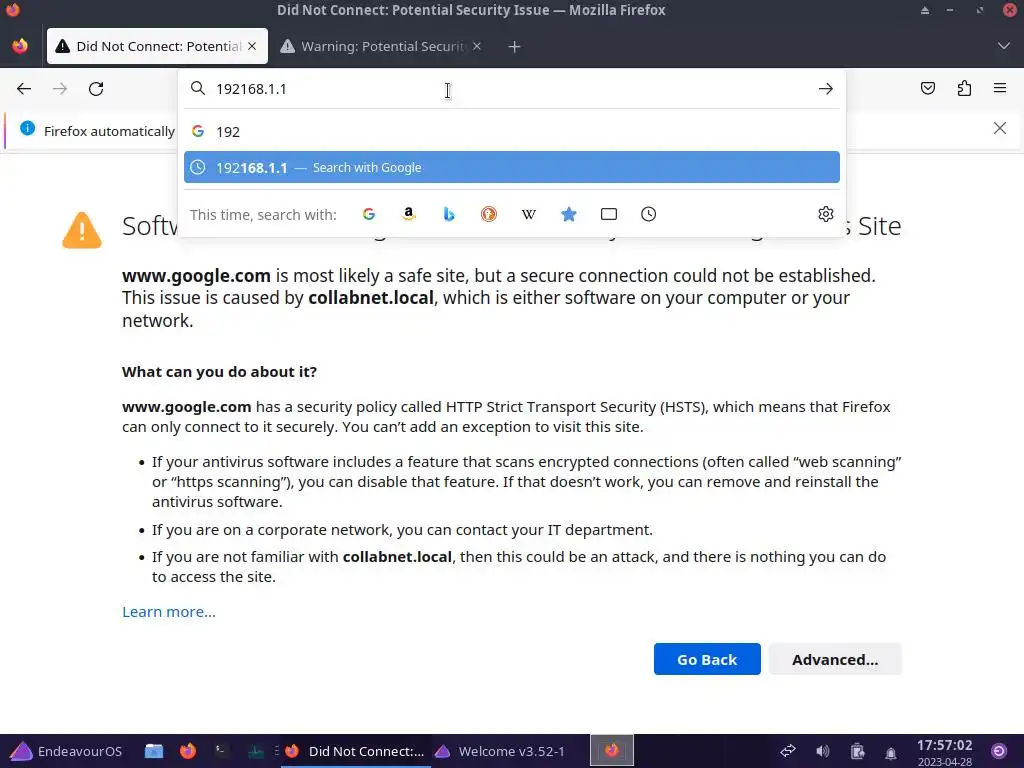The image size is (1024, 768).
Task: Reload the current page
Action: [x=96, y=89]
